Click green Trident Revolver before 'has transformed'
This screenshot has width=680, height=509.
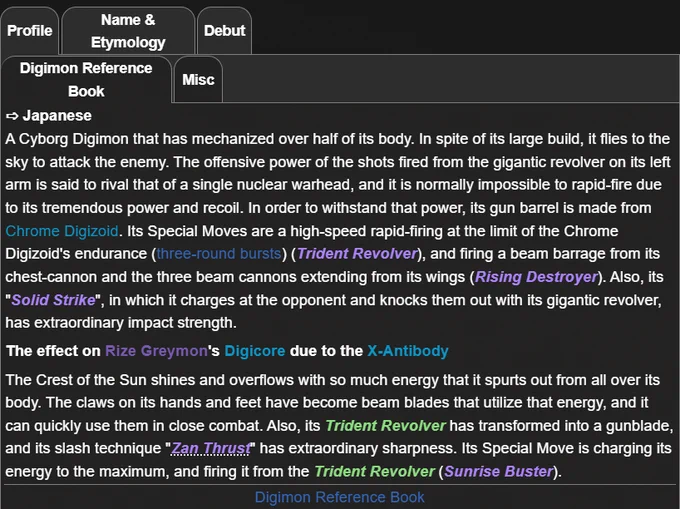pos(385,426)
